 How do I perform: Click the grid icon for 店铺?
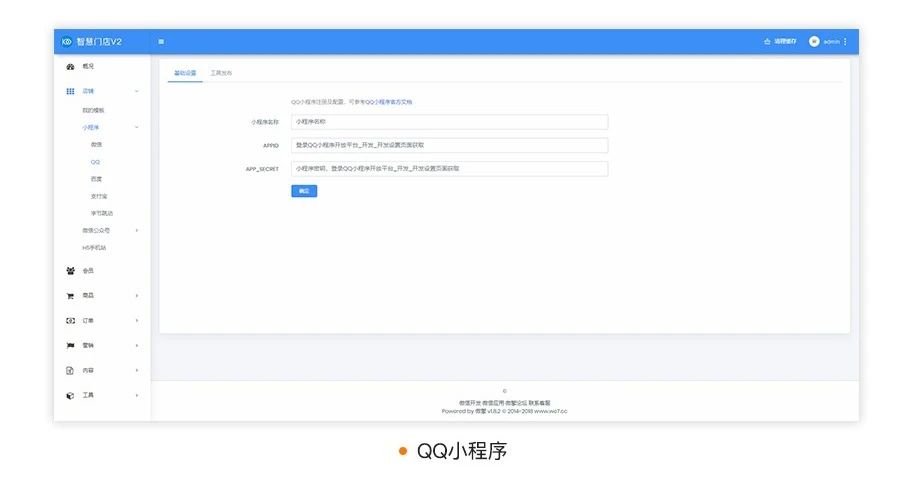coord(70,91)
